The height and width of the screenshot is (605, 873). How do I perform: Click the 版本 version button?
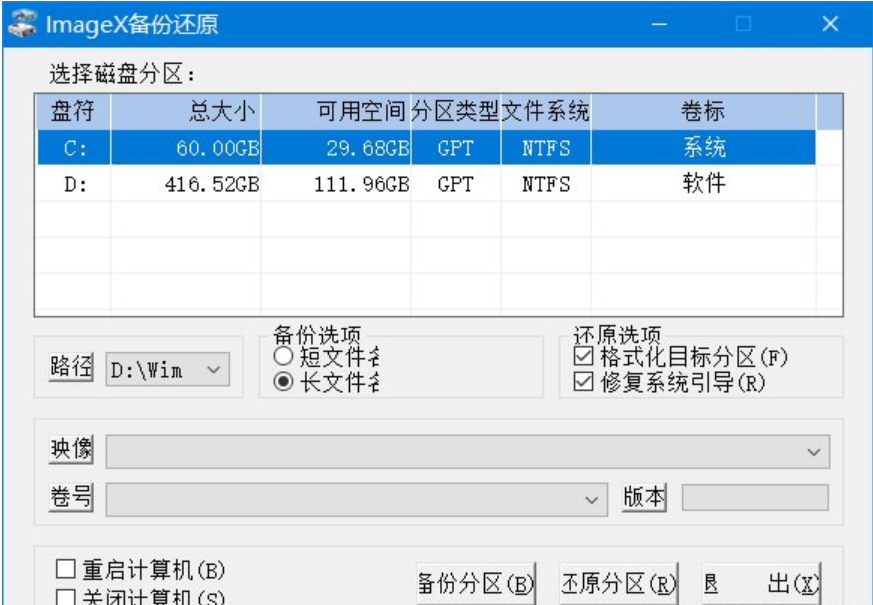click(x=644, y=497)
